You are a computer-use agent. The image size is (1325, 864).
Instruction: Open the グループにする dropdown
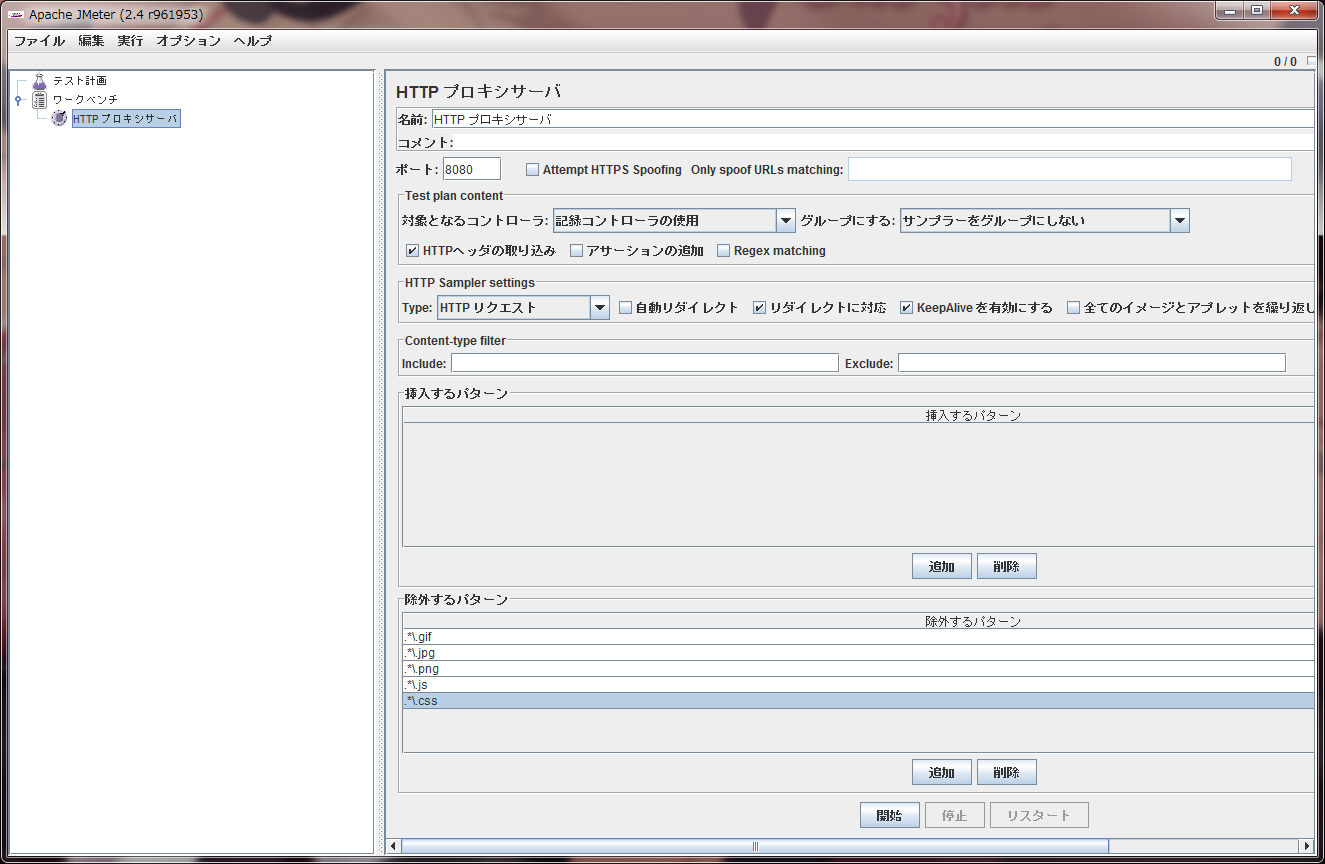(1044, 221)
